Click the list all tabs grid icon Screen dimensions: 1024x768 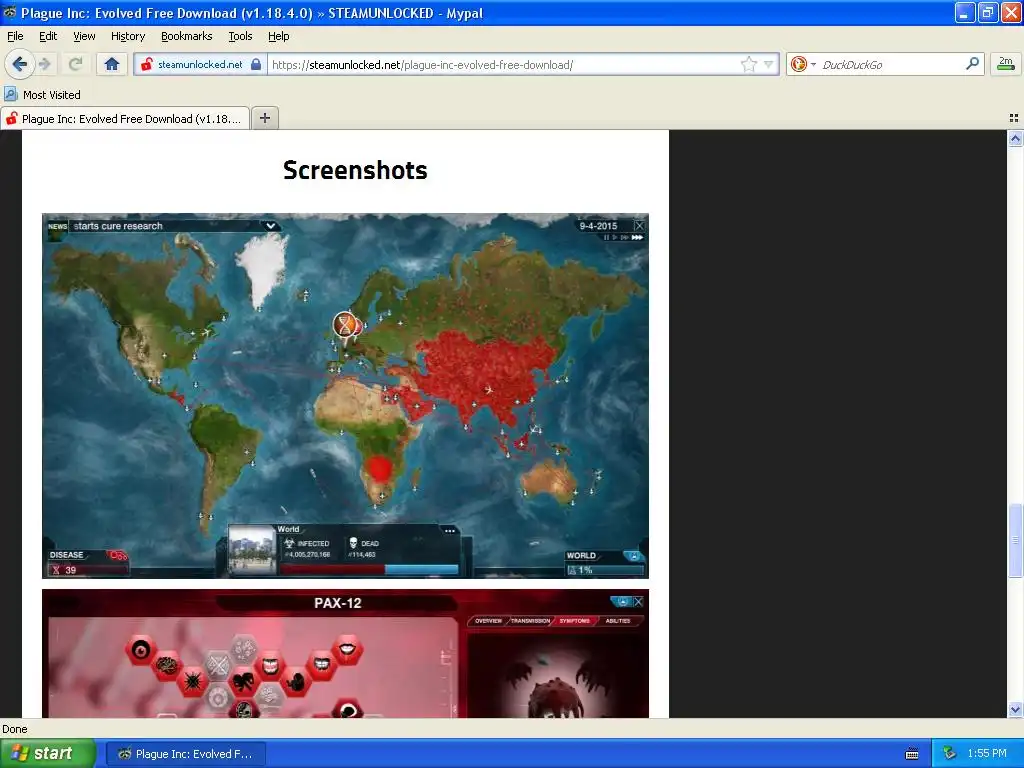point(1014,118)
